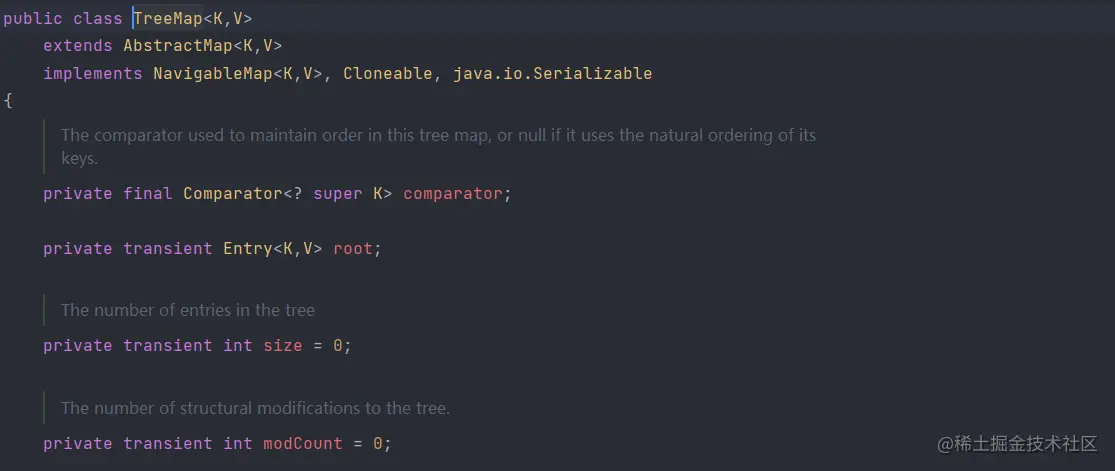Image resolution: width=1115 pixels, height=471 pixels.
Task: Click the structural modifications doc comment
Action: click(256, 408)
